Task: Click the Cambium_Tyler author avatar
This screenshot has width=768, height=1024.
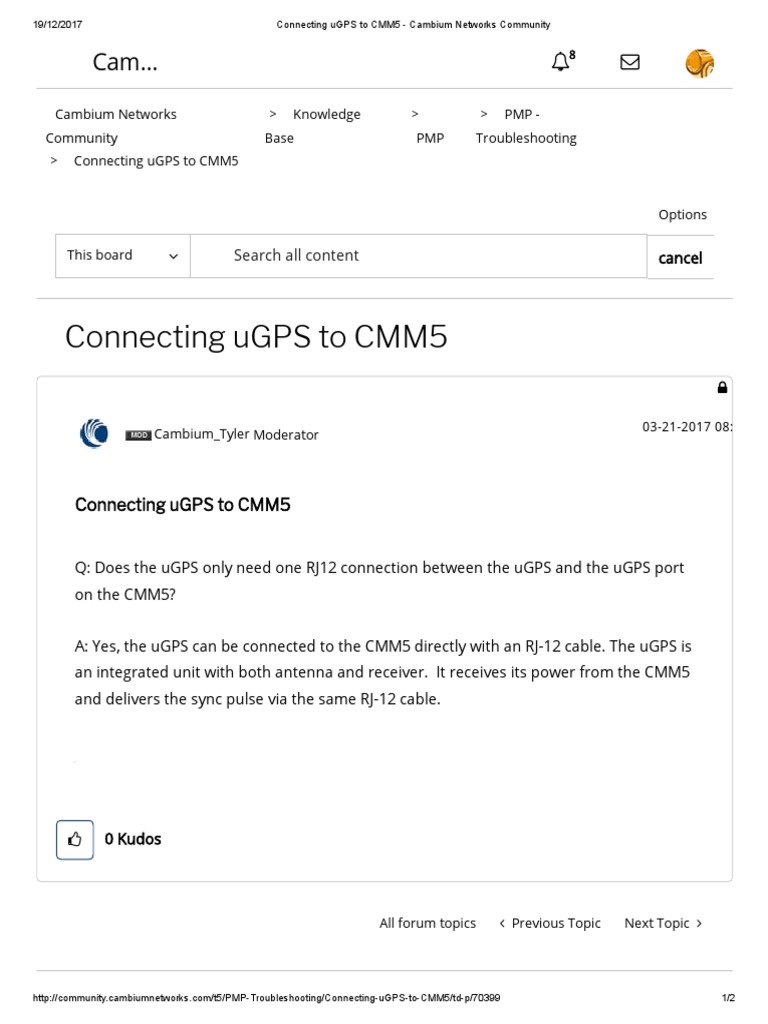Action: [x=94, y=434]
